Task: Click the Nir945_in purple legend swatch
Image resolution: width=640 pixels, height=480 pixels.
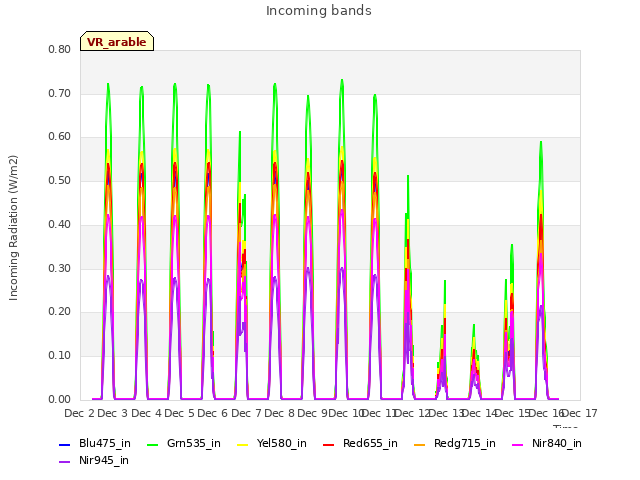Action: point(64,462)
